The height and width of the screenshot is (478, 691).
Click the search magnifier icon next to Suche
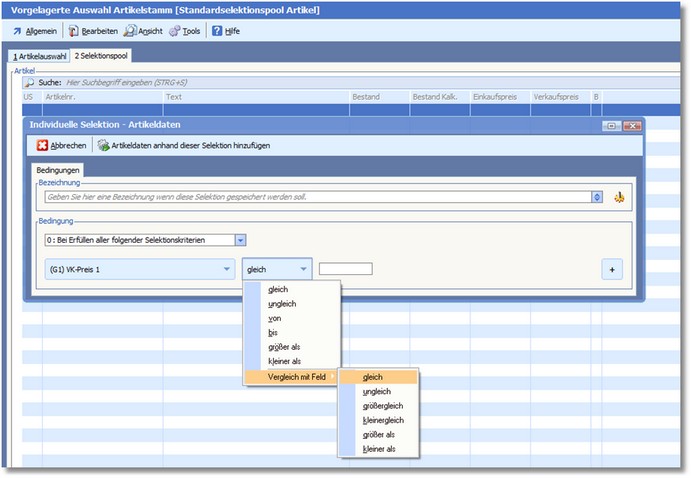pos(30,83)
